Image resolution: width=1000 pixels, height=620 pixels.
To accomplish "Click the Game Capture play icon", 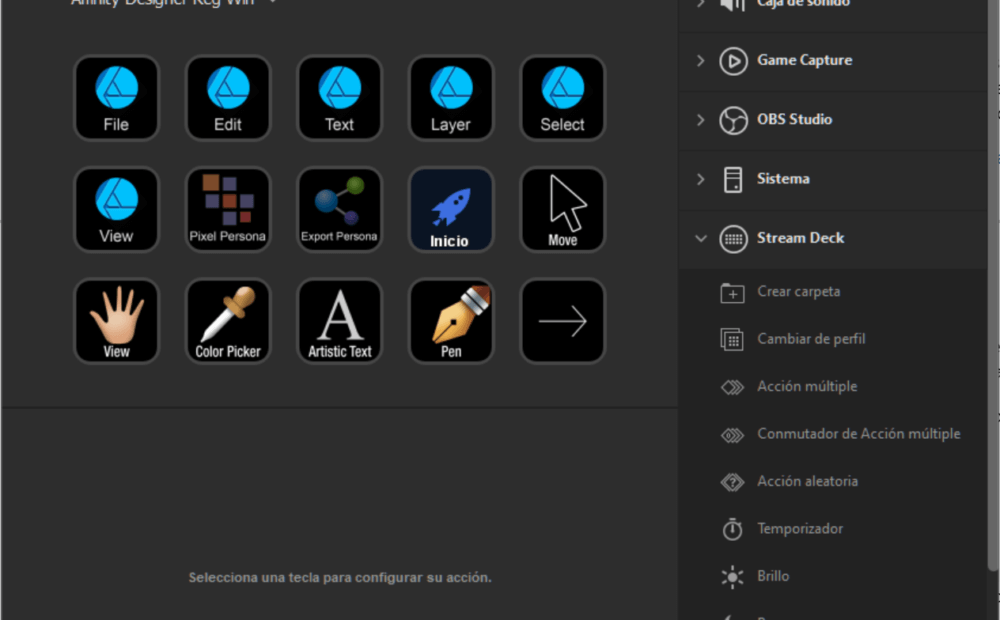I will 733,61.
